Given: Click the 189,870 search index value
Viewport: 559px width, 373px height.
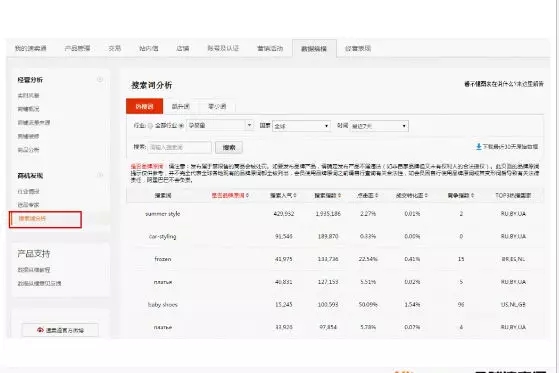Looking at the screenshot, I should [x=328, y=236].
